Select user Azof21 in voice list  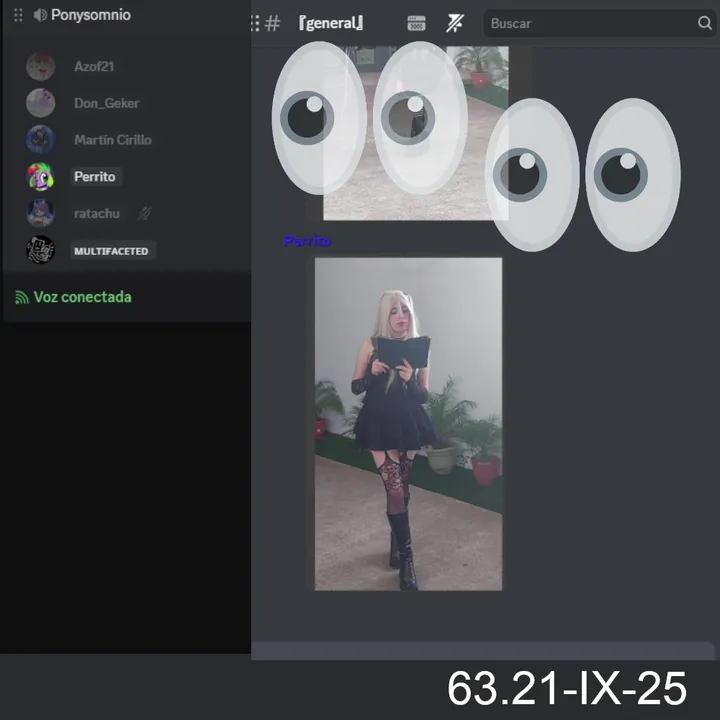click(94, 67)
